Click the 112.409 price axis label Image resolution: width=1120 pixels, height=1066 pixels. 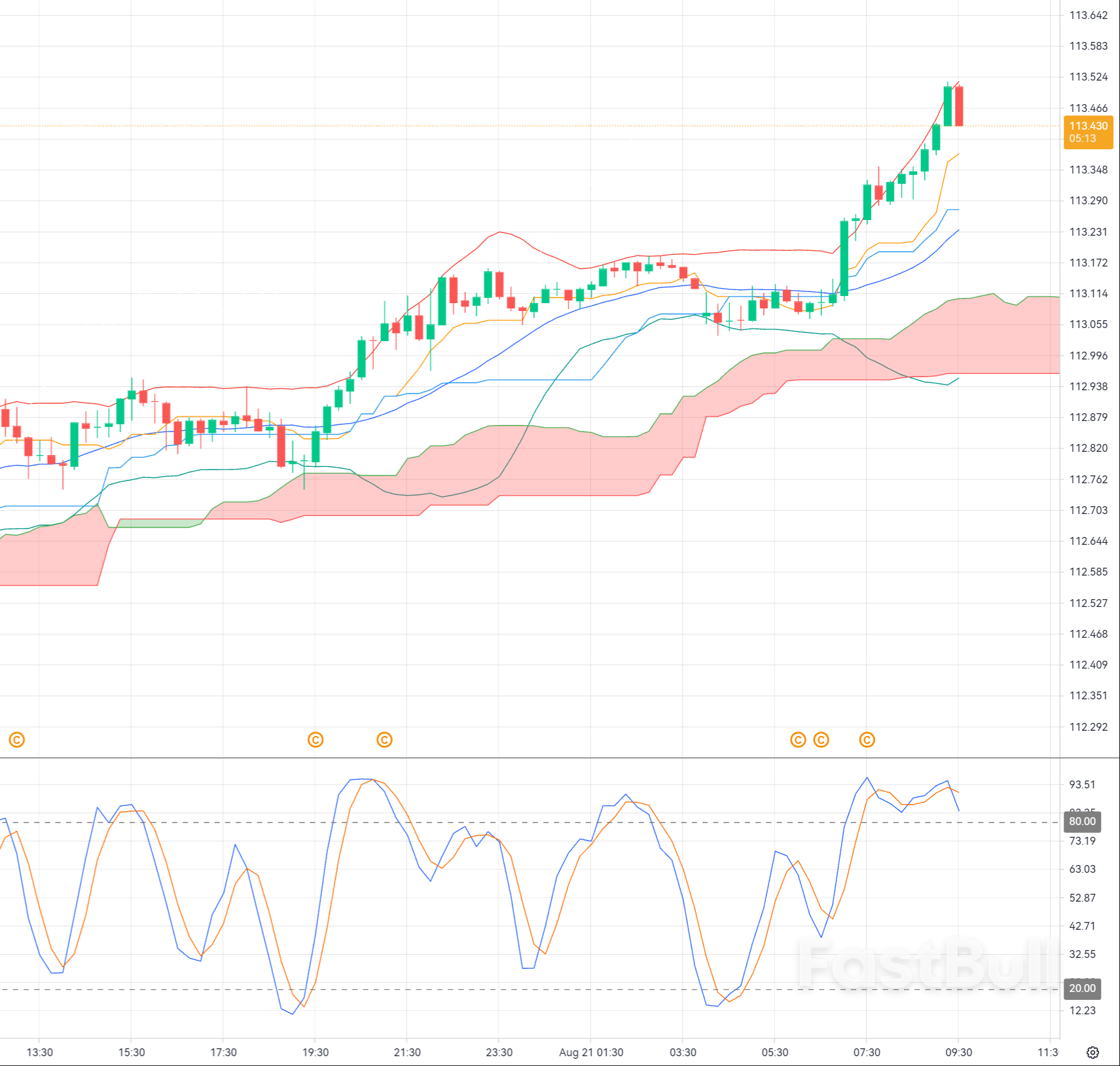point(1089,665)
